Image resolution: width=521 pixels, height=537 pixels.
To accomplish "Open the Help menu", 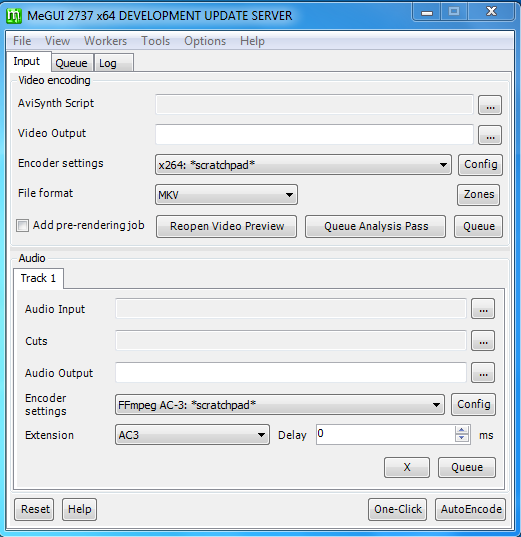I will point(252,41).
